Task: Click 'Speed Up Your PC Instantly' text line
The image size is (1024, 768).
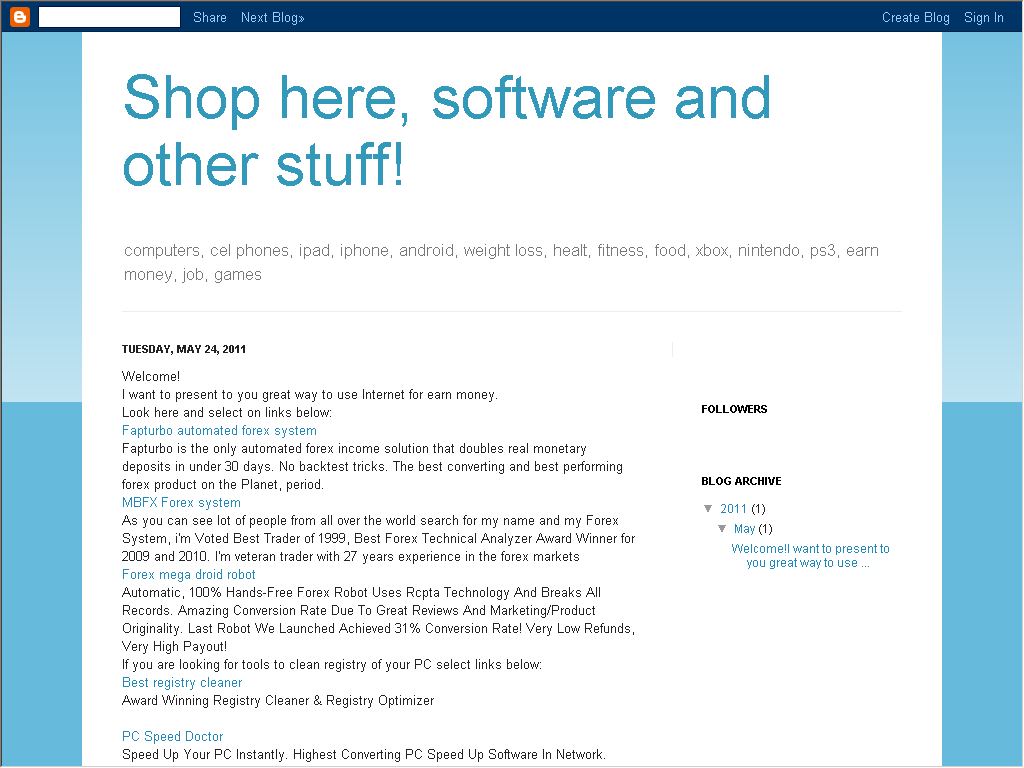Action: (x=364, y=754)
